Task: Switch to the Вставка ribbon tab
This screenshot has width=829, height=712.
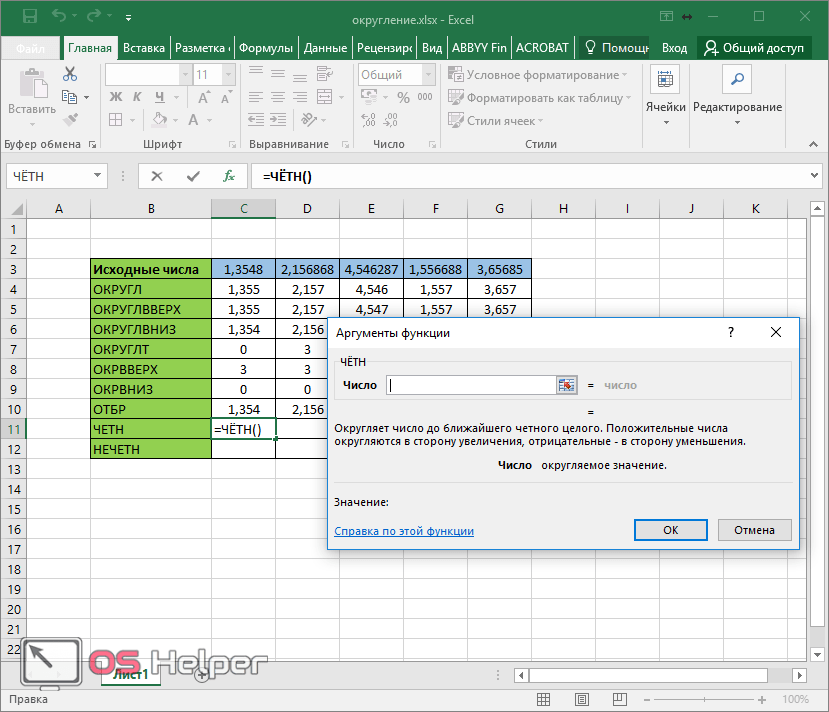Action: (144, 48)
